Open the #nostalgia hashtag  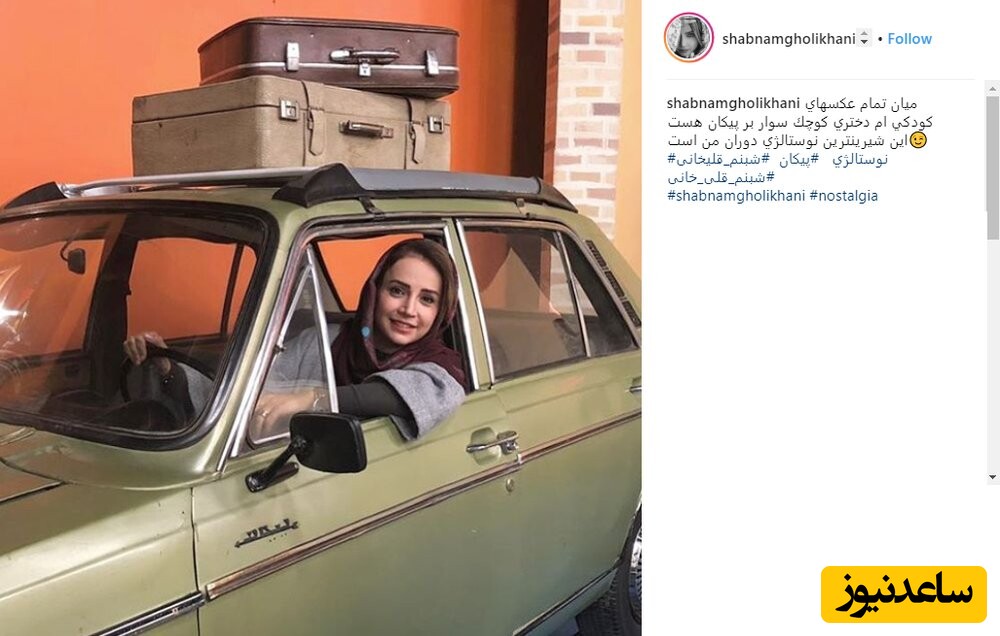(x=844, y=196)
